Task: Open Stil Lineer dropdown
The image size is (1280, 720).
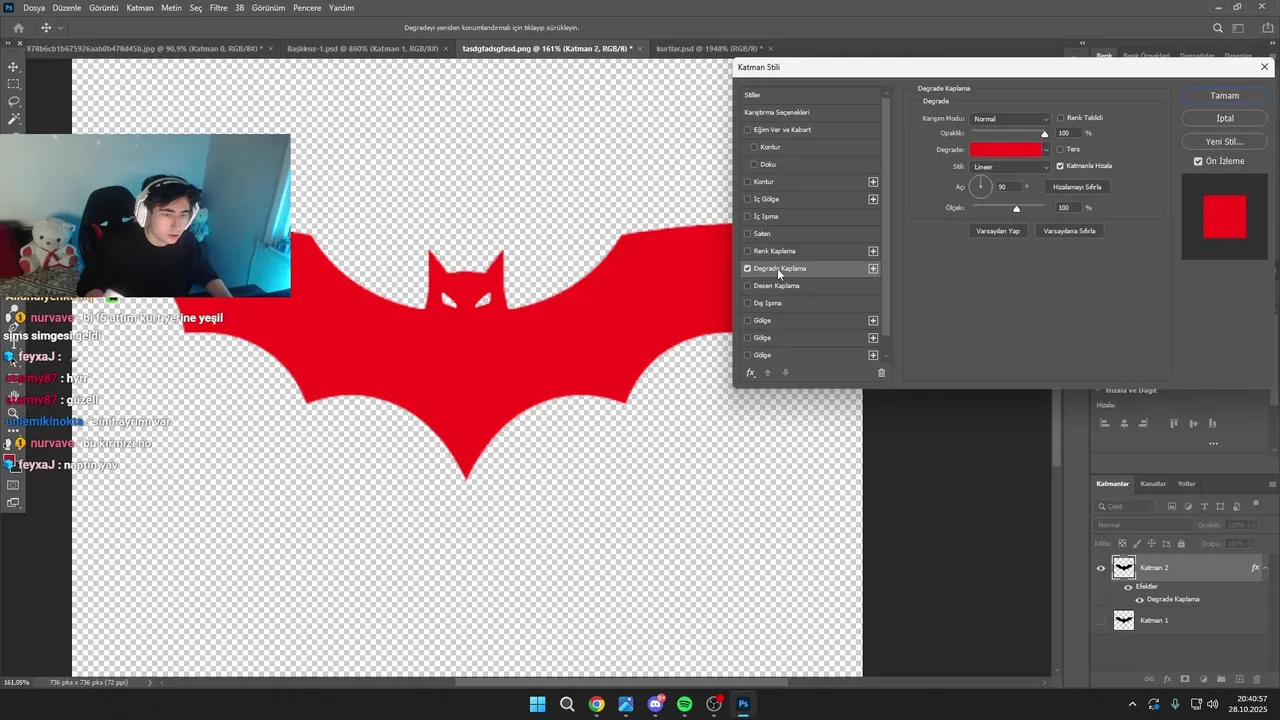Action: 1010,167
